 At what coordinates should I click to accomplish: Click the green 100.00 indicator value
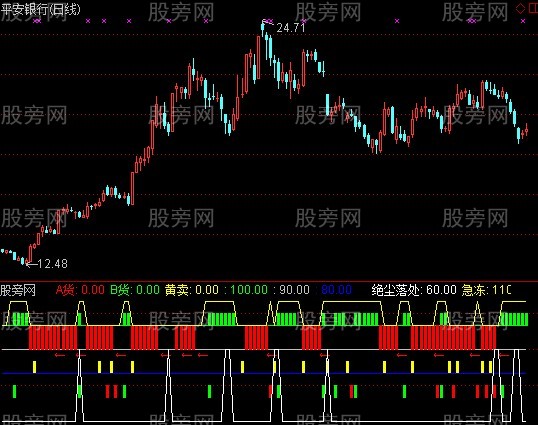(249, 290)
